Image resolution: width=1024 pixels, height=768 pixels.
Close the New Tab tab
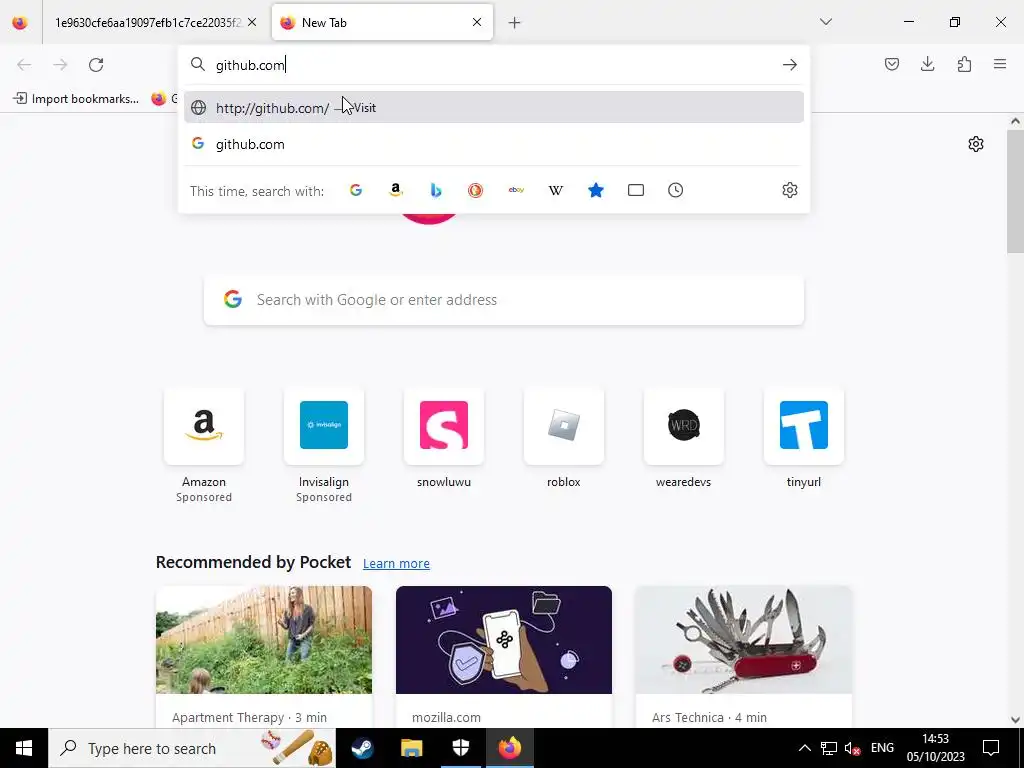[477, 22]
